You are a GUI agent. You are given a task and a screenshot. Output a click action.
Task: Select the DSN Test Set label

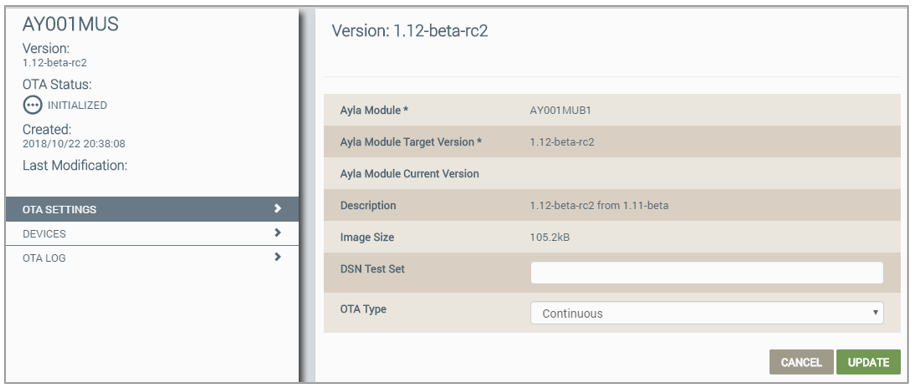pos(373,269)
